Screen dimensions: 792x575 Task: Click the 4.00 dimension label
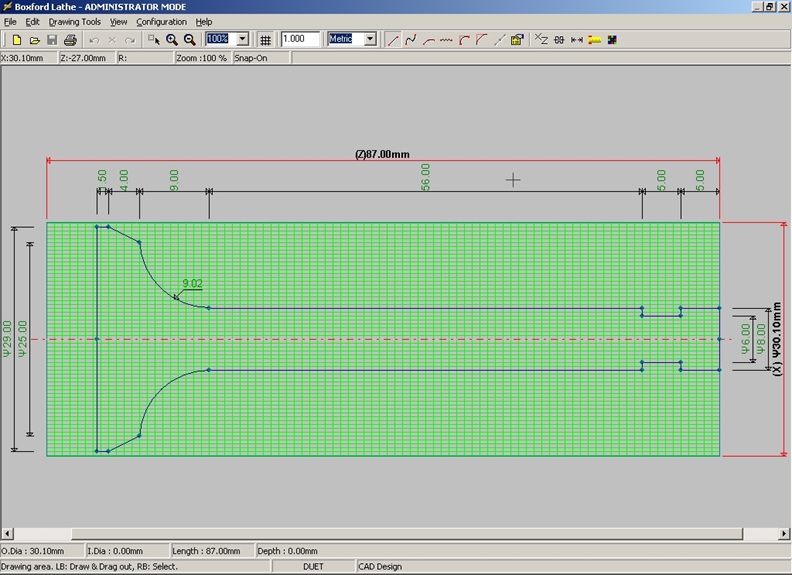(124, 180)
